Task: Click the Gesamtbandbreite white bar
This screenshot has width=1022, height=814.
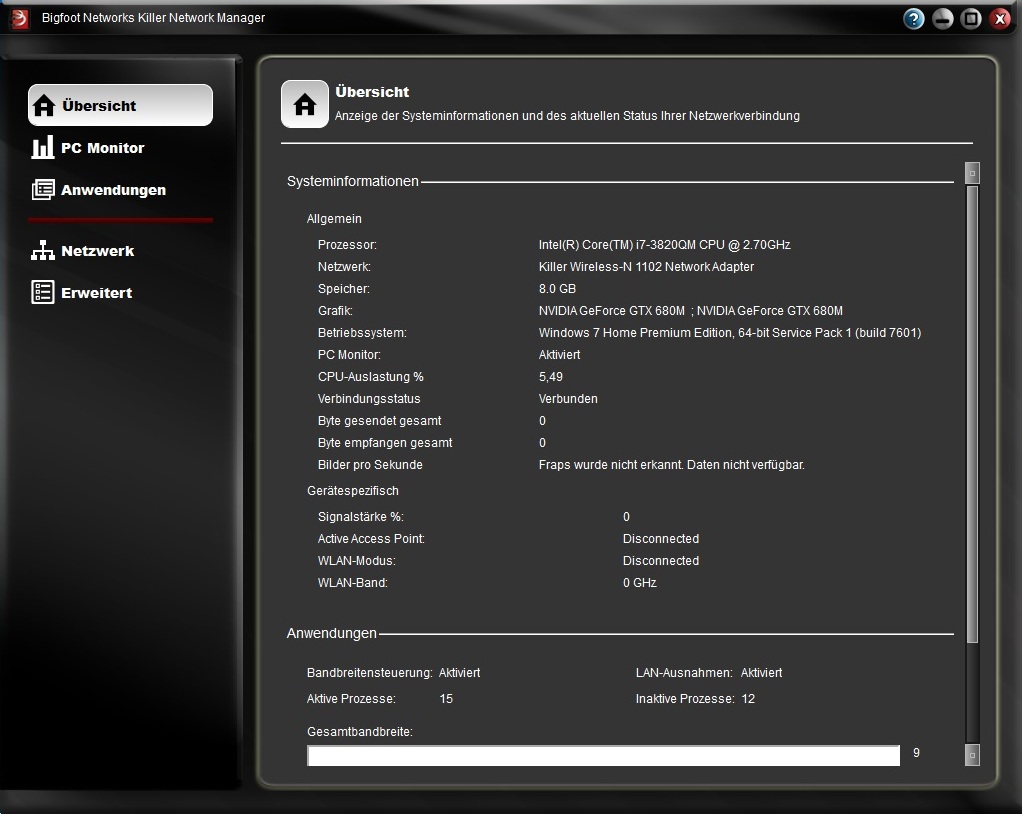Action: coord(604,756)
